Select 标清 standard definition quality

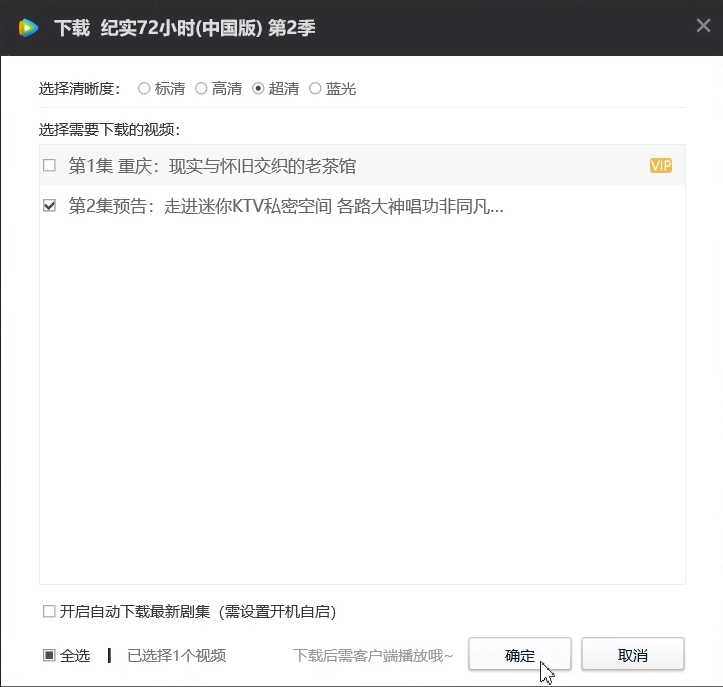(x=144, y=89)
